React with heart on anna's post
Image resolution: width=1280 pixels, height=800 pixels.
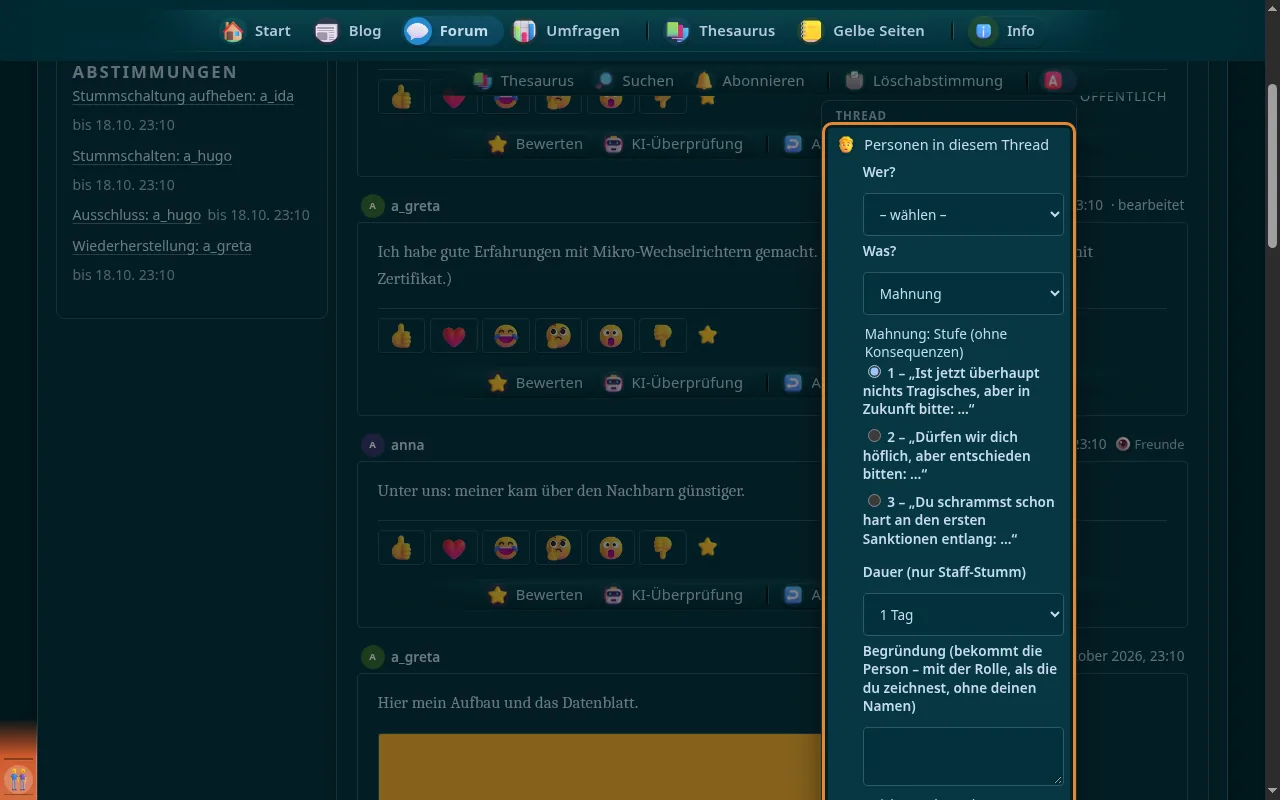454,548
